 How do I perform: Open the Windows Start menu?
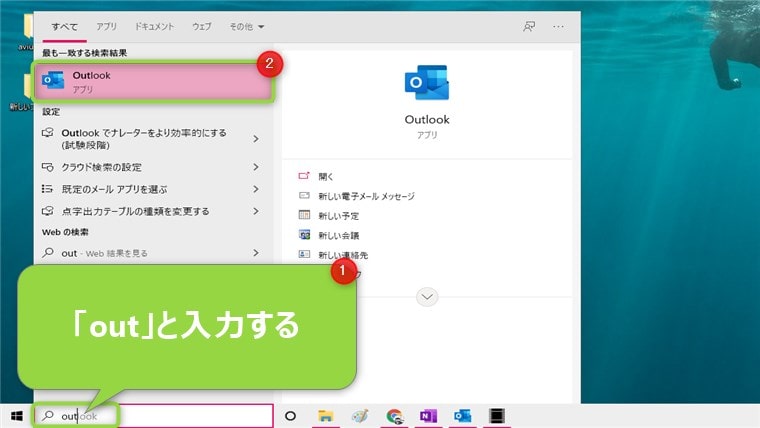pos(16,416)
